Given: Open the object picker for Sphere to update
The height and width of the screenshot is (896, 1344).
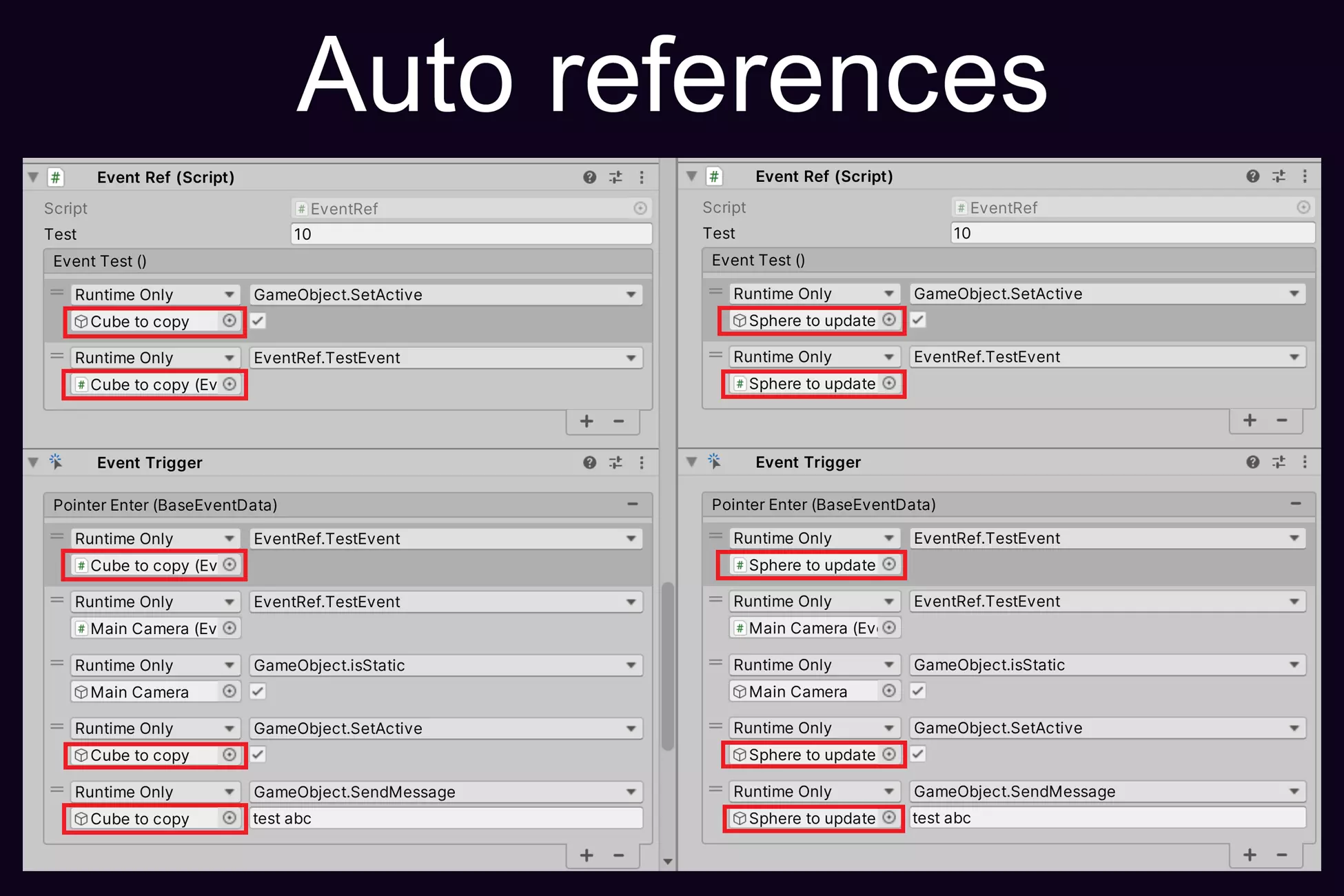Looking at the screenshot, I should [888, 320].
